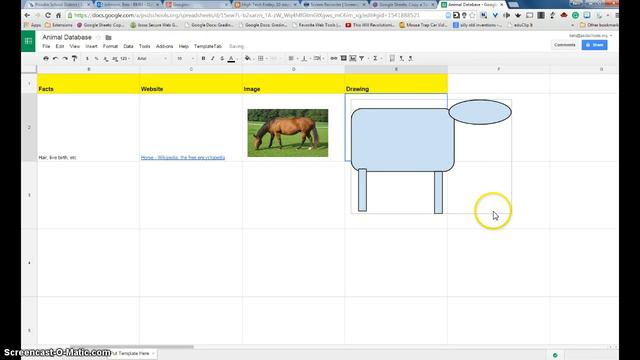
Task: Open the text color picker
Action: click(x=231, y=58)
